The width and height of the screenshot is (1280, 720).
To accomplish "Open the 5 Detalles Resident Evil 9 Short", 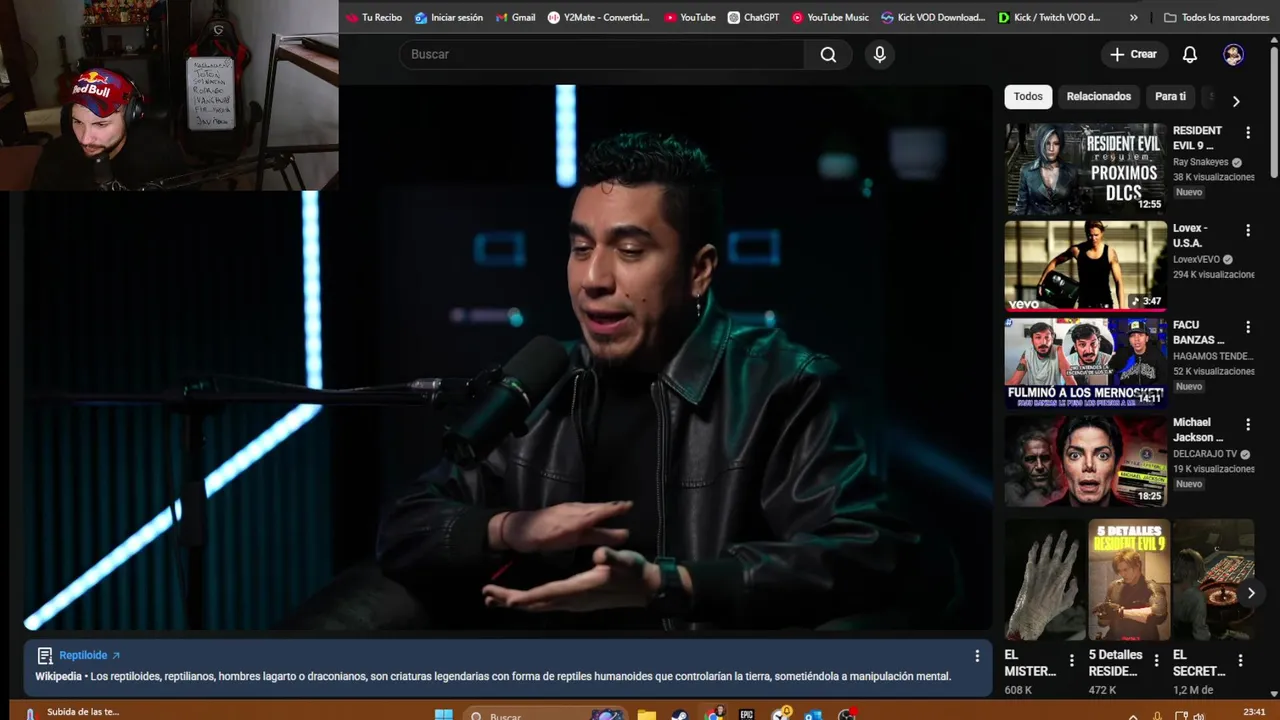I will point(1129,580).
